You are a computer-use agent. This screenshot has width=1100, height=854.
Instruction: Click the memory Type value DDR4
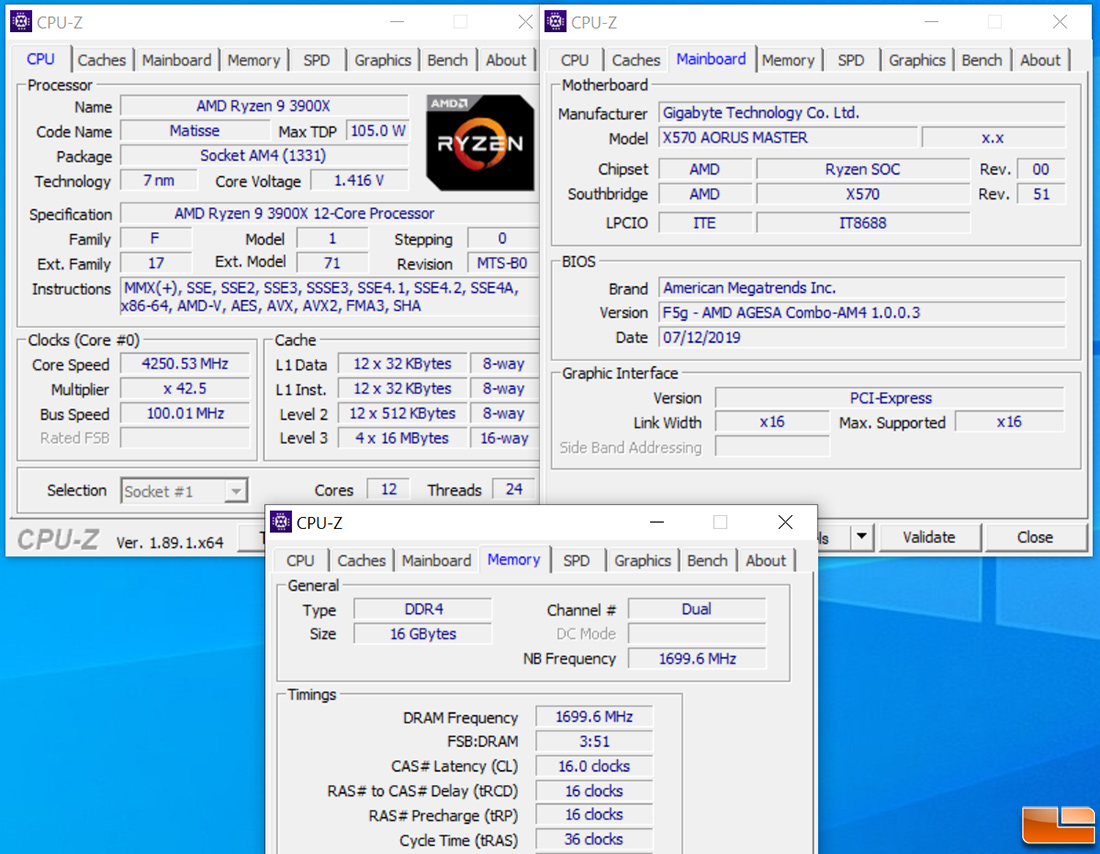[423, 610]
